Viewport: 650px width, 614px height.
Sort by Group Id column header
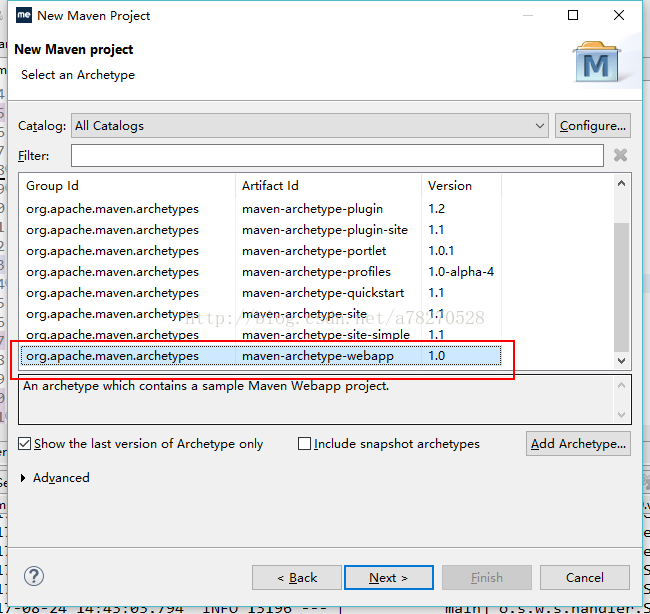pos(127,185)
